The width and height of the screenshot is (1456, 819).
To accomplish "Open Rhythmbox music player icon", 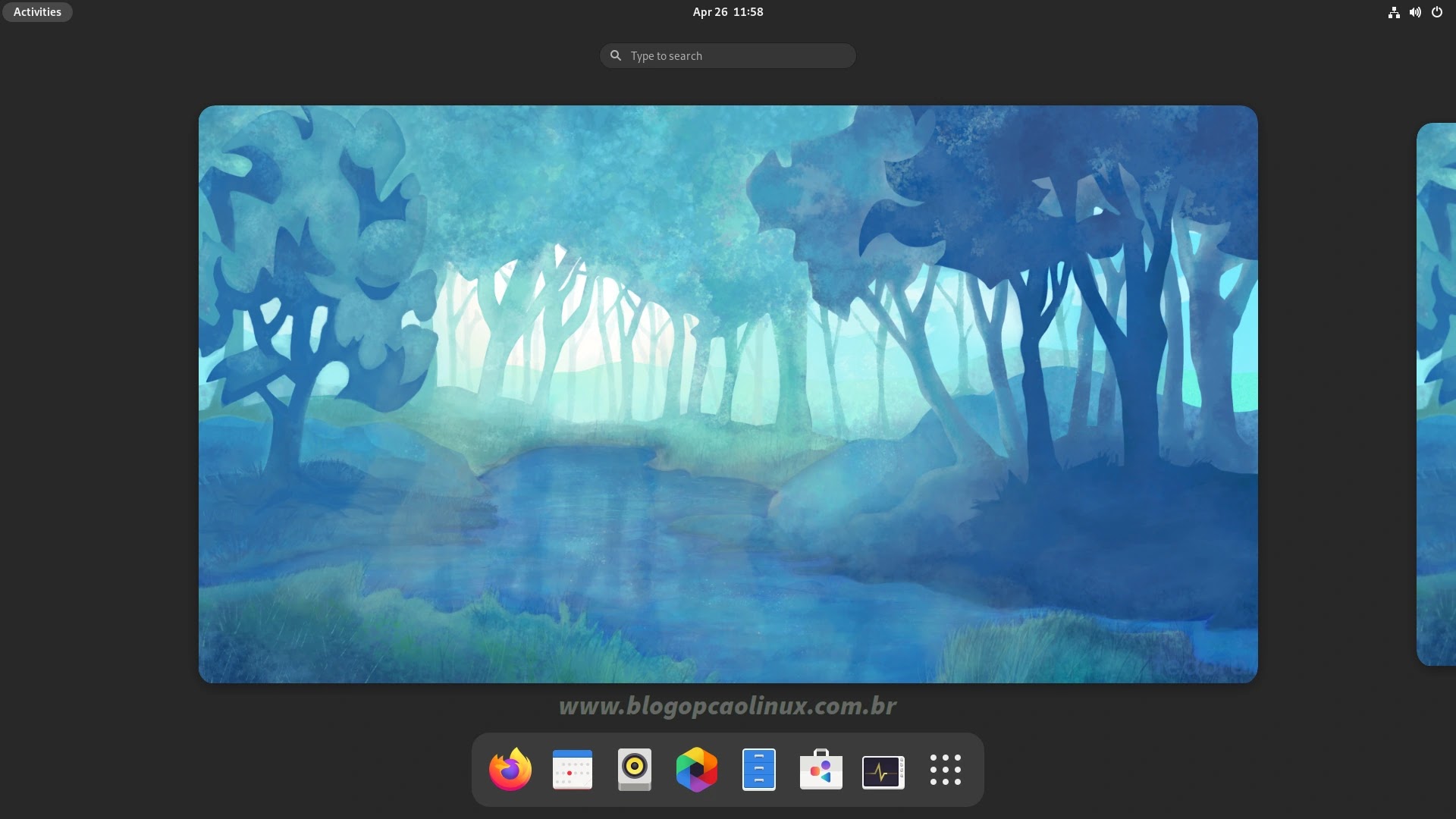I will tap(635, 770).
